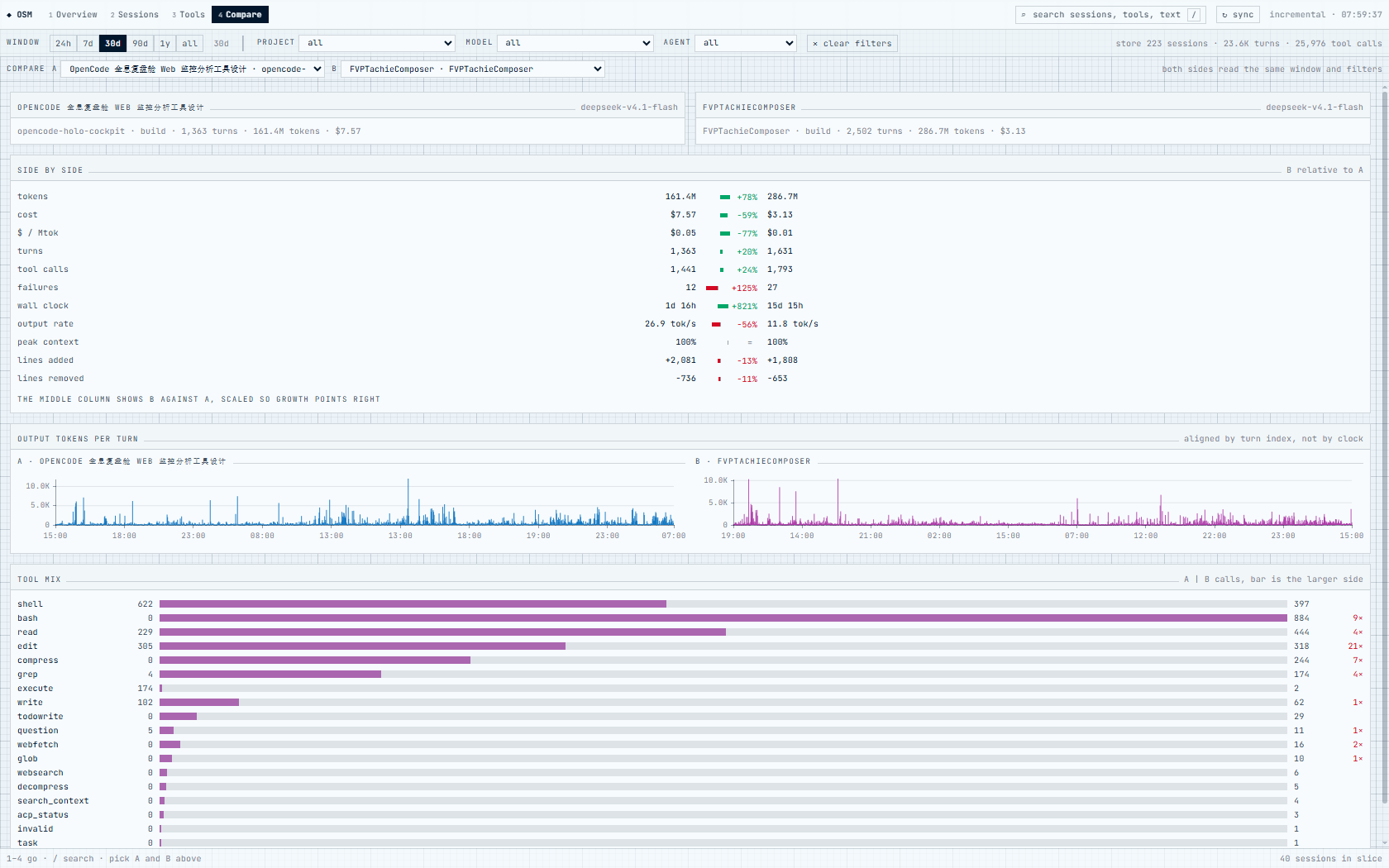Open compare session A selector
The height and width of the screenshot is (868, 1389).
coord(193,69)
